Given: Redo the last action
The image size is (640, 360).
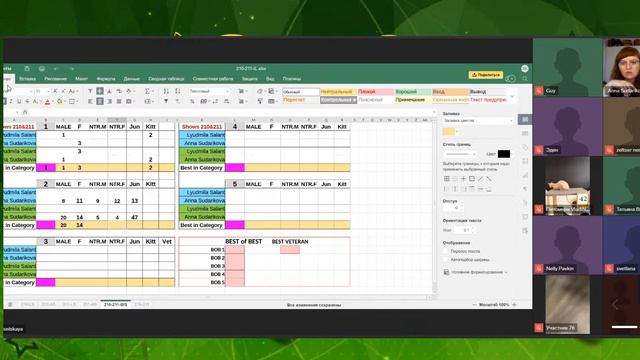Looking at the screenshot, I should [71, 69].
